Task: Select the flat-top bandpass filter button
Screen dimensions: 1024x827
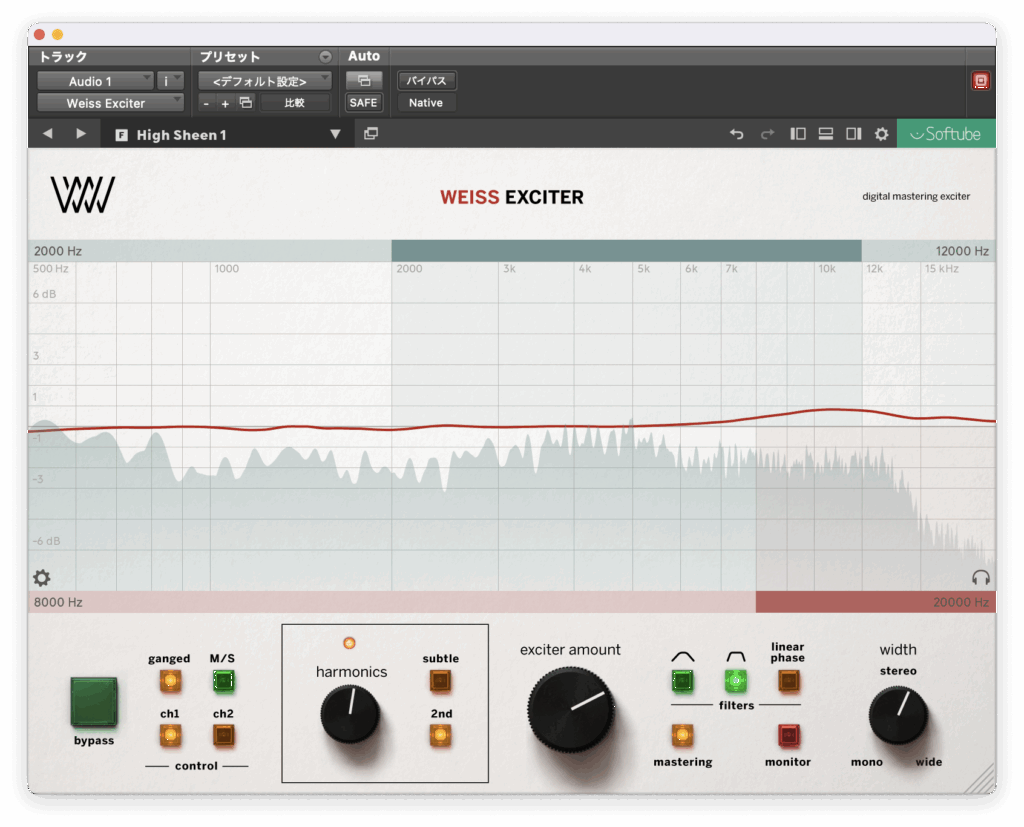Action: [x=735, y=681]
